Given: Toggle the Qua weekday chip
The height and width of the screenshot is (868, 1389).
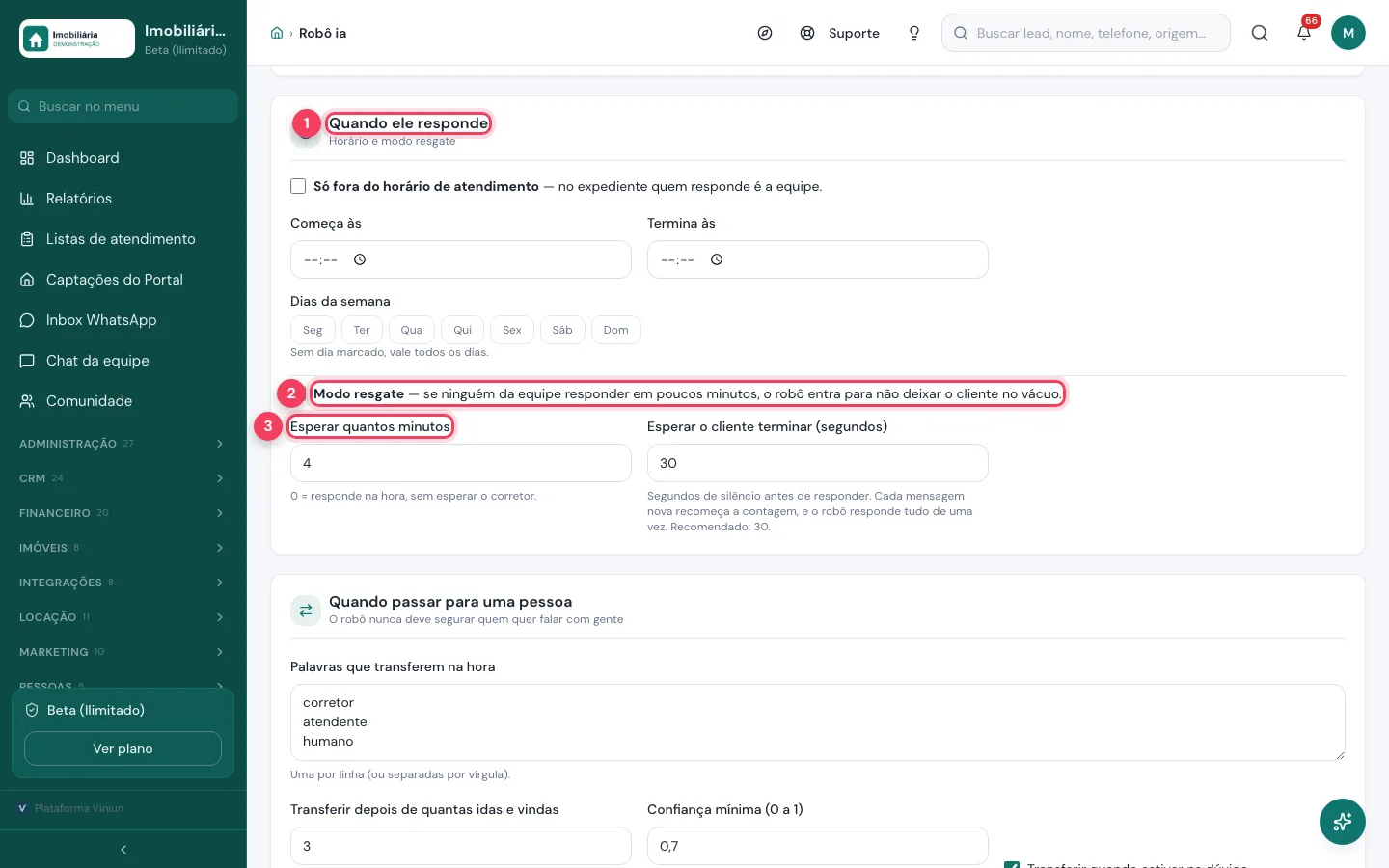Looking at the screenshot, I should coord(412,330).
